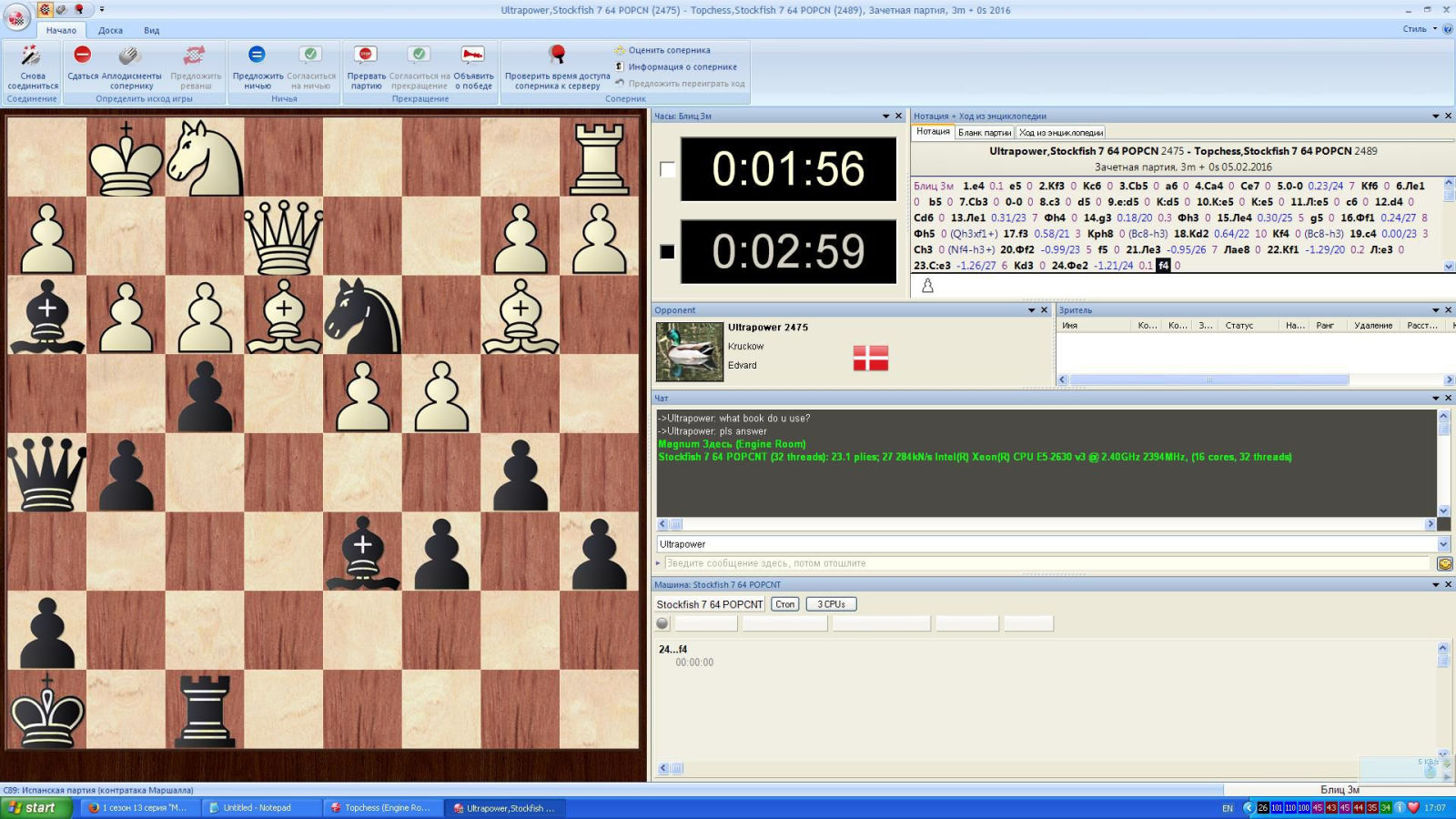Switch to the Начало ribbon tab

[61, 30]
